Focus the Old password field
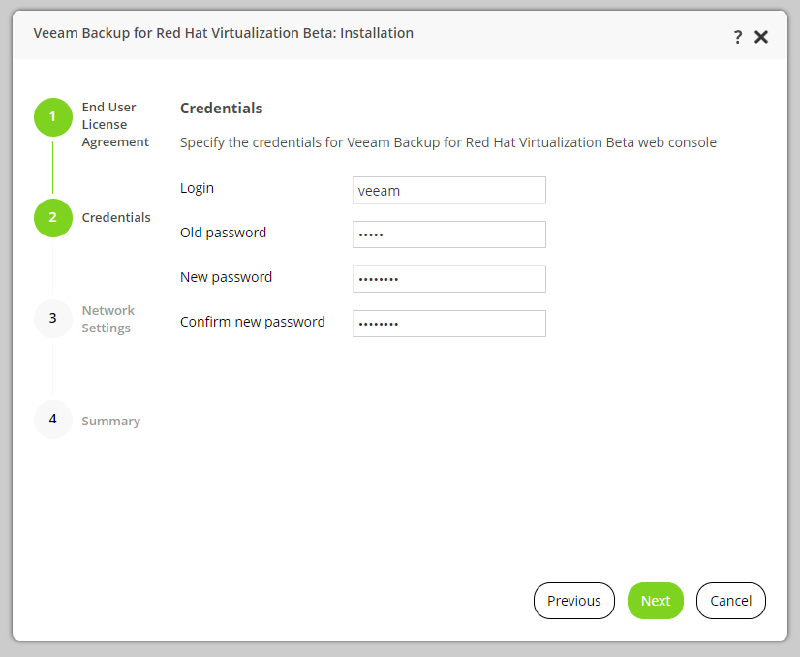The width and height of the screenshot is (800, 657). [x=449, y=235]
